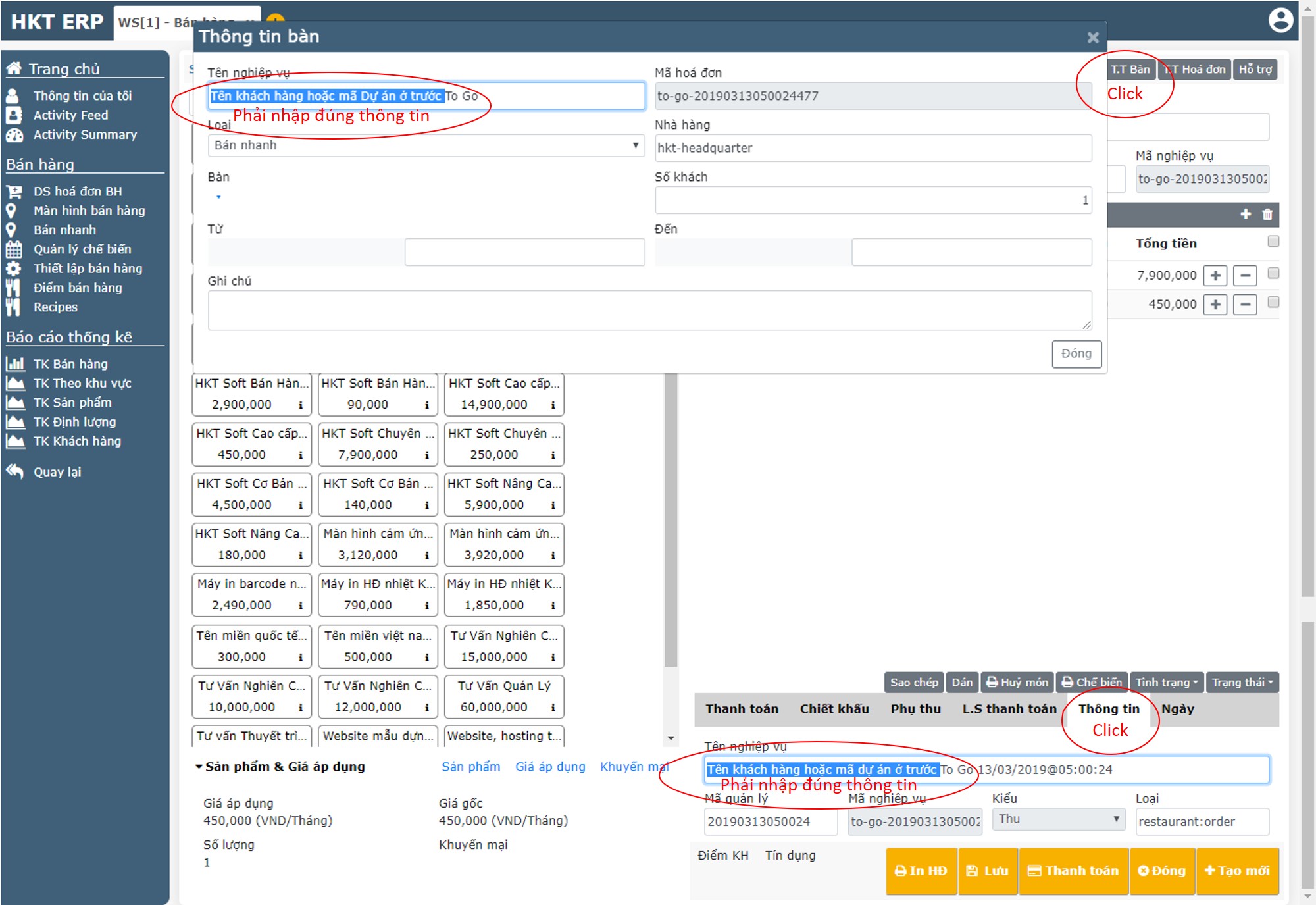This screenshot has height=905, width=1316.
Task: Click the user profile icon
Action: 1280,20
